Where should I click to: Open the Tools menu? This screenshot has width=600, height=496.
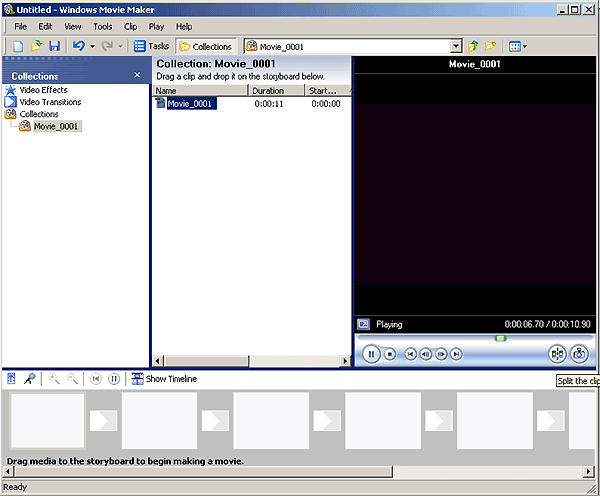[x=103, y=26]
